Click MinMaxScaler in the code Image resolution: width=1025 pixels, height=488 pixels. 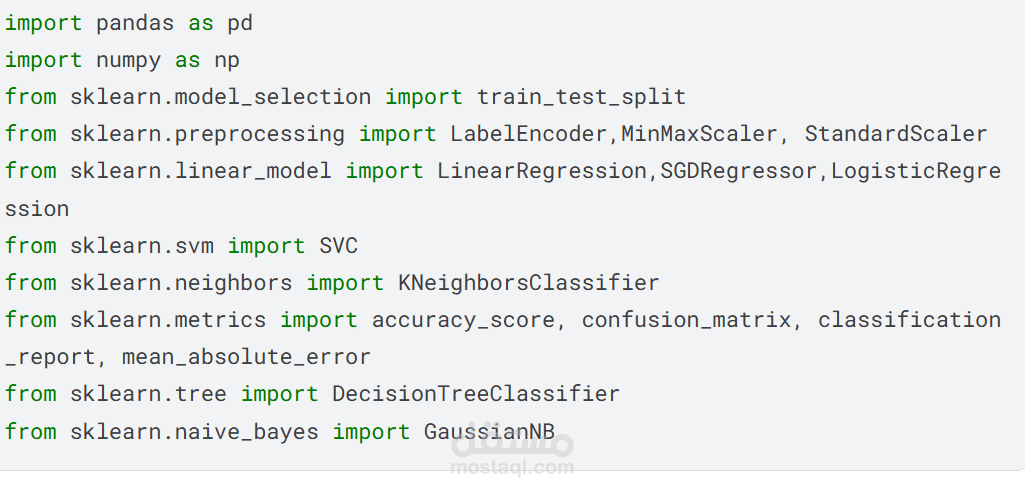[x=699, y=134]
